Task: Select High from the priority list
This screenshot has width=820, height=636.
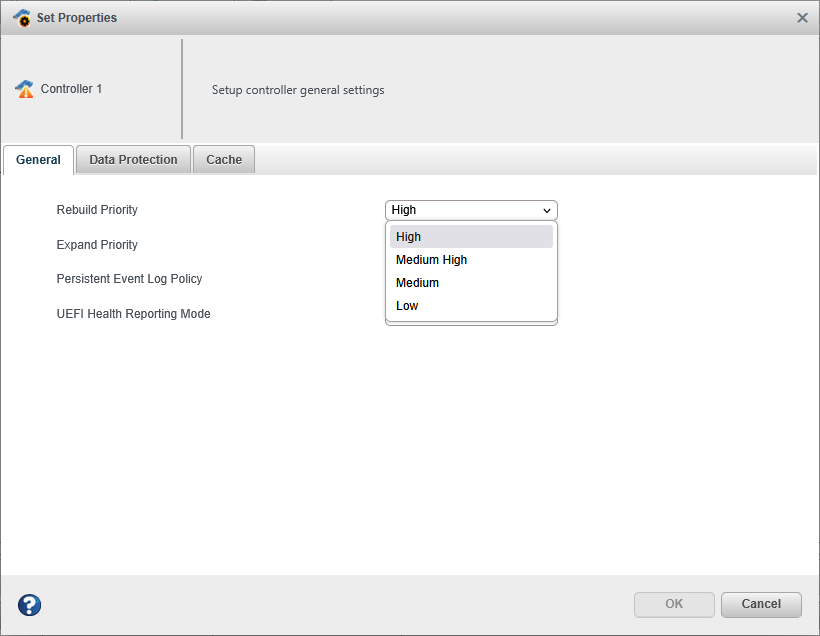Action: [471, 237]
